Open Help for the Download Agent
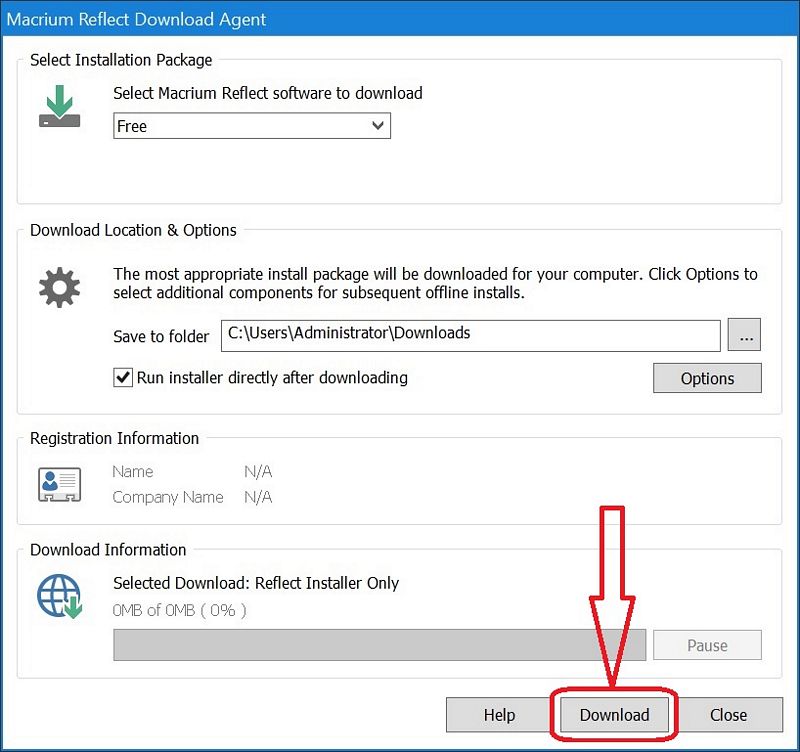This screenshot has width=800, height=752. tap(499, 715)
